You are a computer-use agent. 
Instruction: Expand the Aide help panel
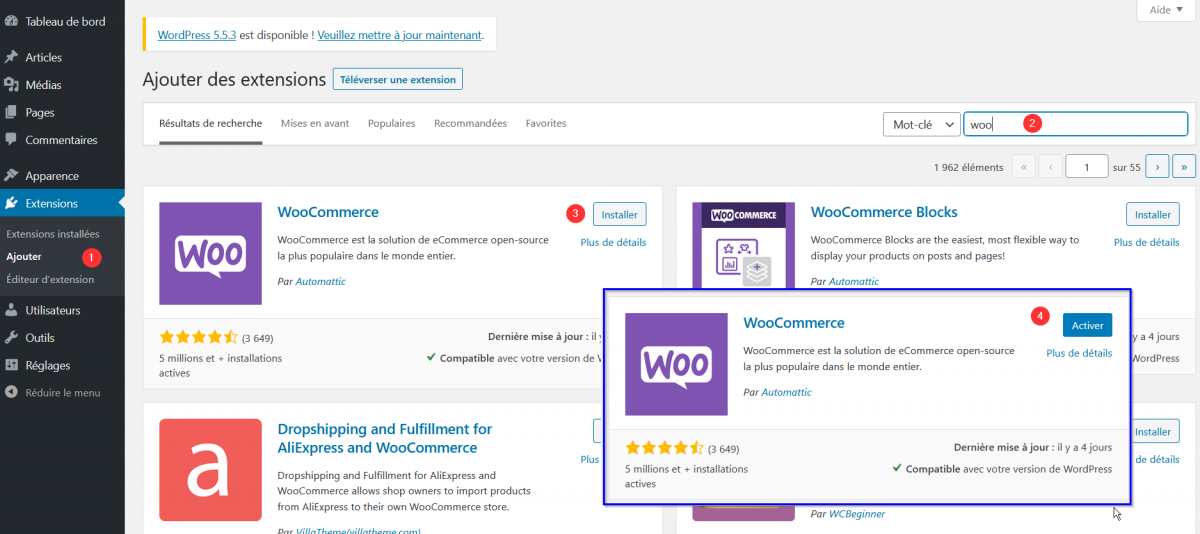[x=1166, y=10]
